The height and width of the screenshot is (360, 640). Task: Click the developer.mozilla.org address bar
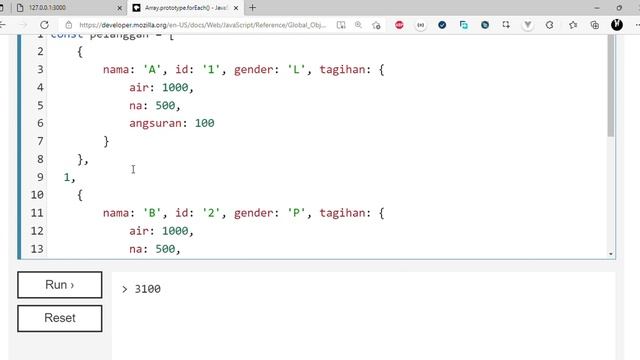point(203,25)
